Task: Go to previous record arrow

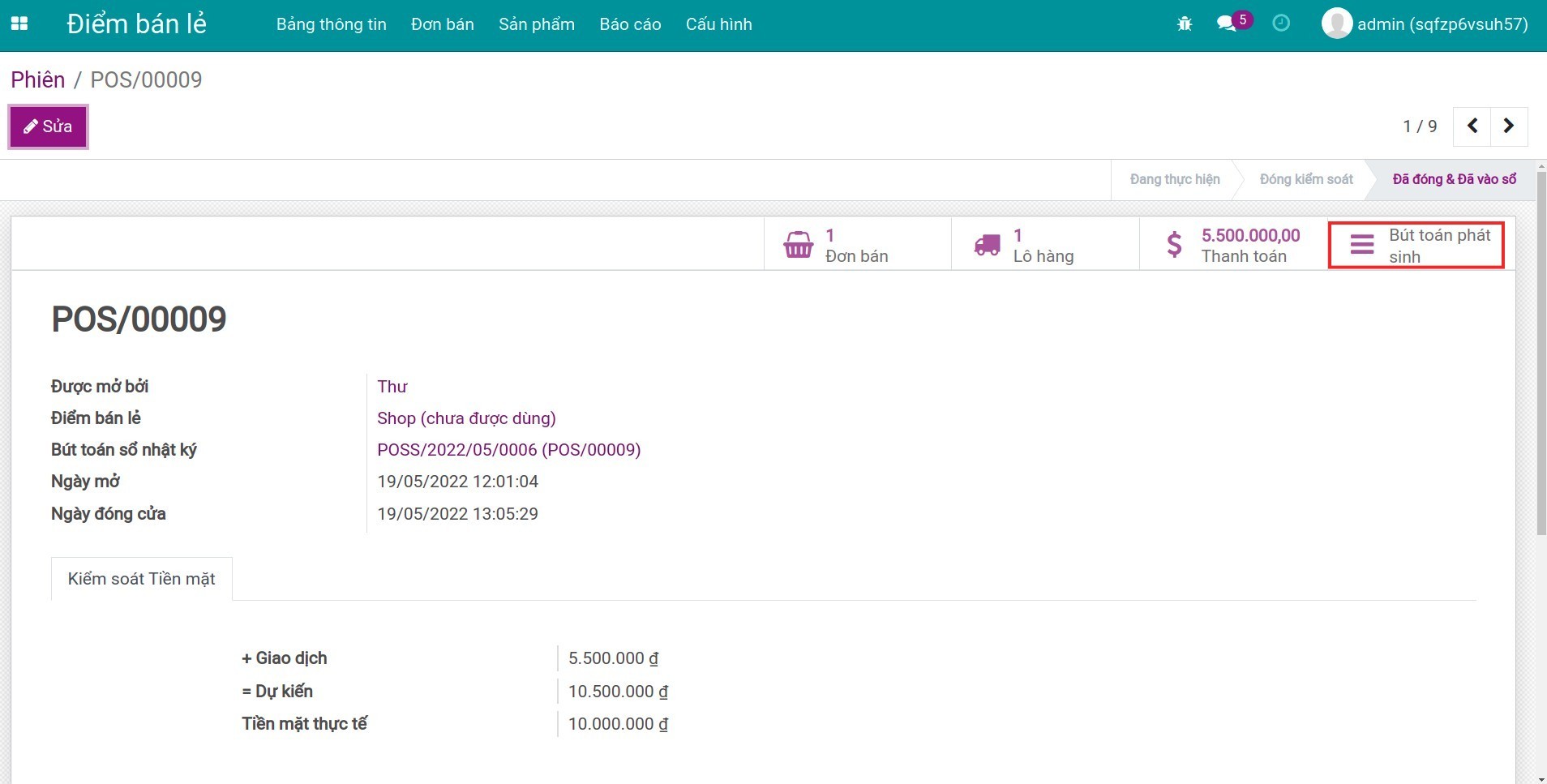Action: pos(1472,126)
